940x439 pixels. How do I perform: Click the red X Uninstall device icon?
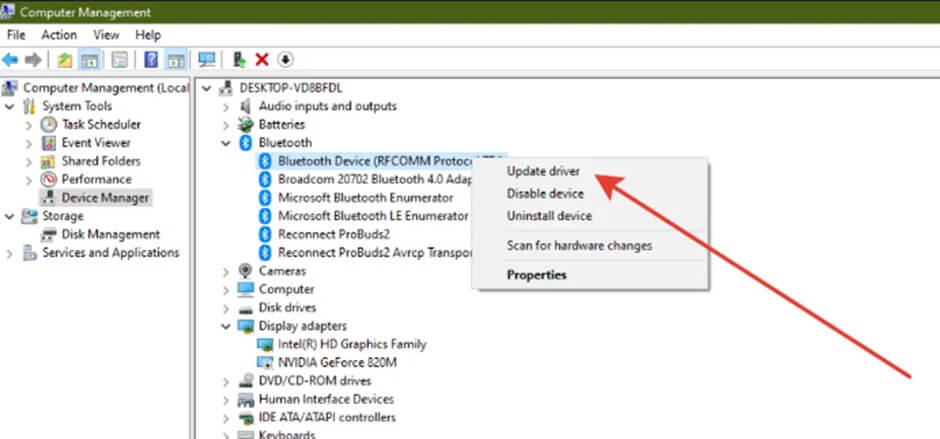(262, 59)
